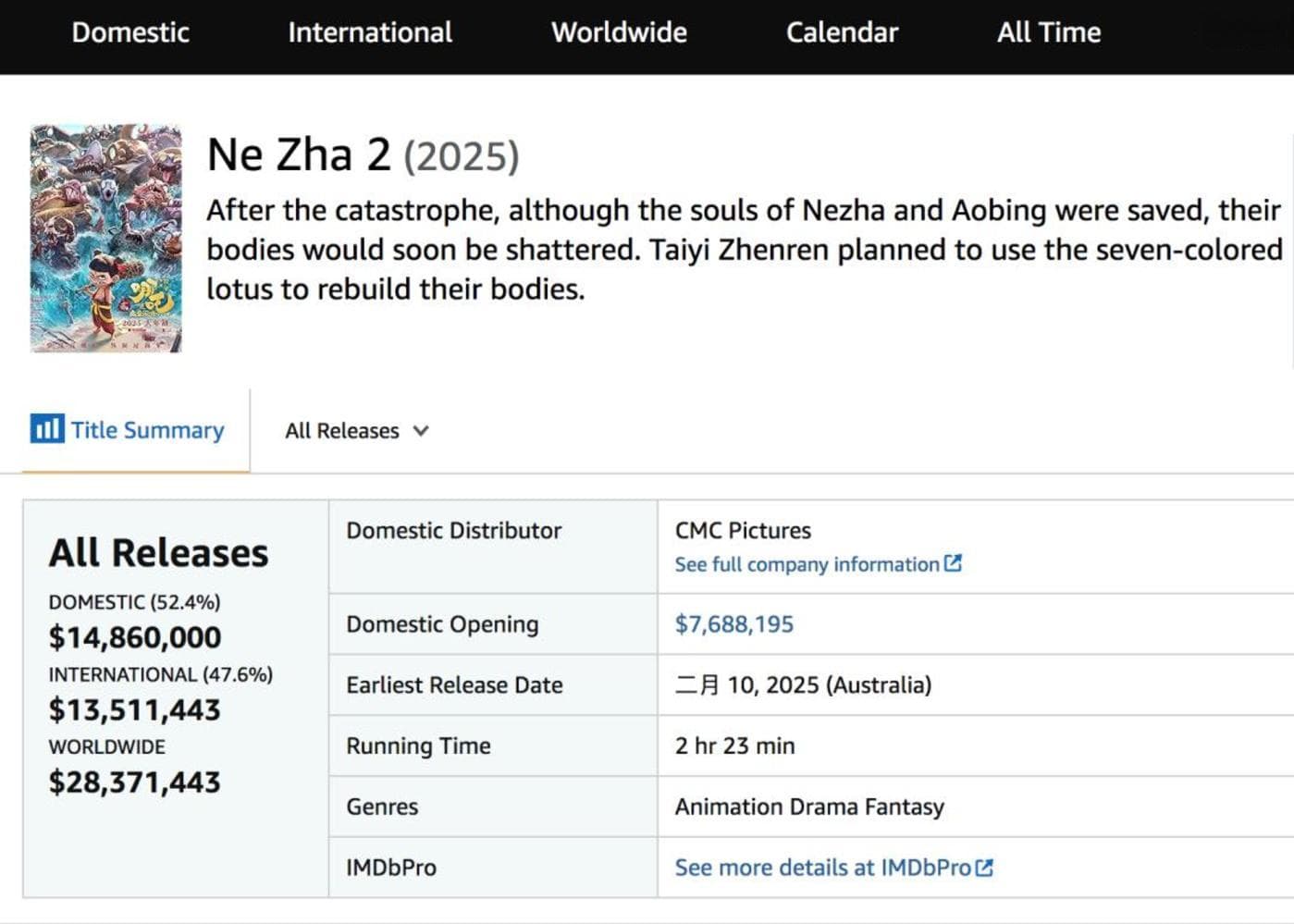Screen dimensions: 1294x924
Task: Click the (2025) year text
Action: click(462, 156)
